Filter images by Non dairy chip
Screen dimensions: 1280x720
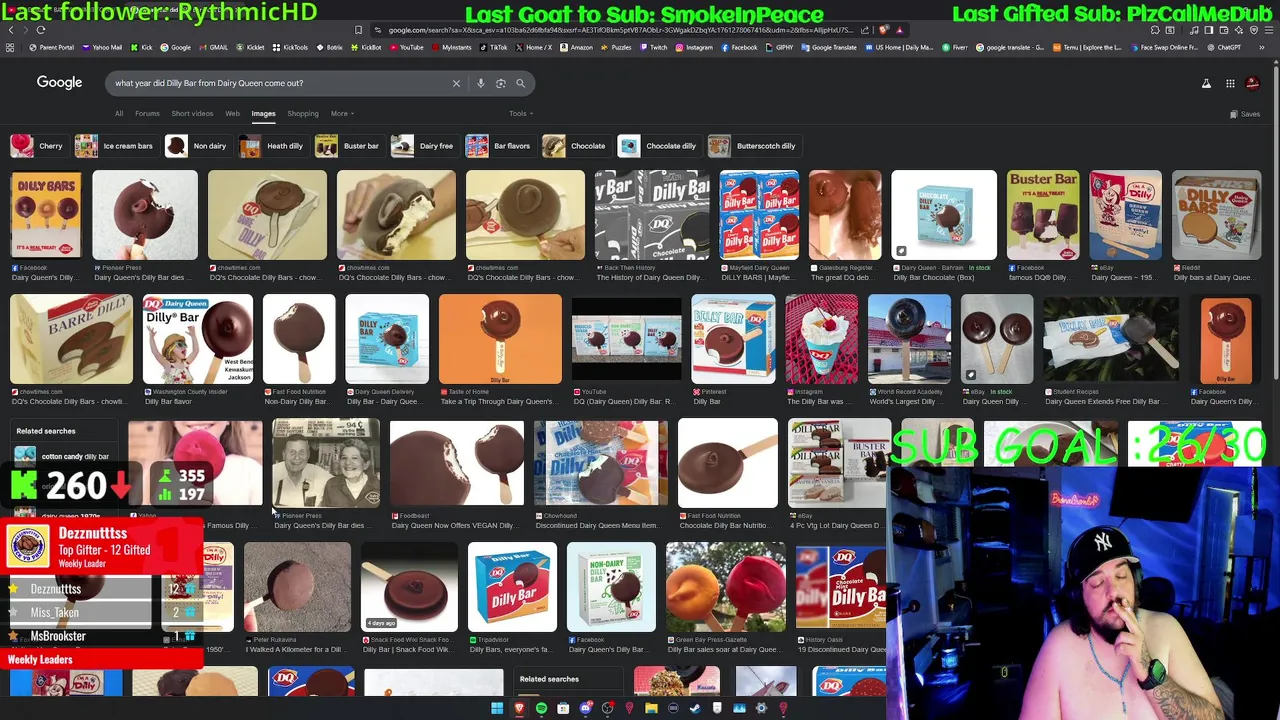pyautogui.click(x=197, y=146)
